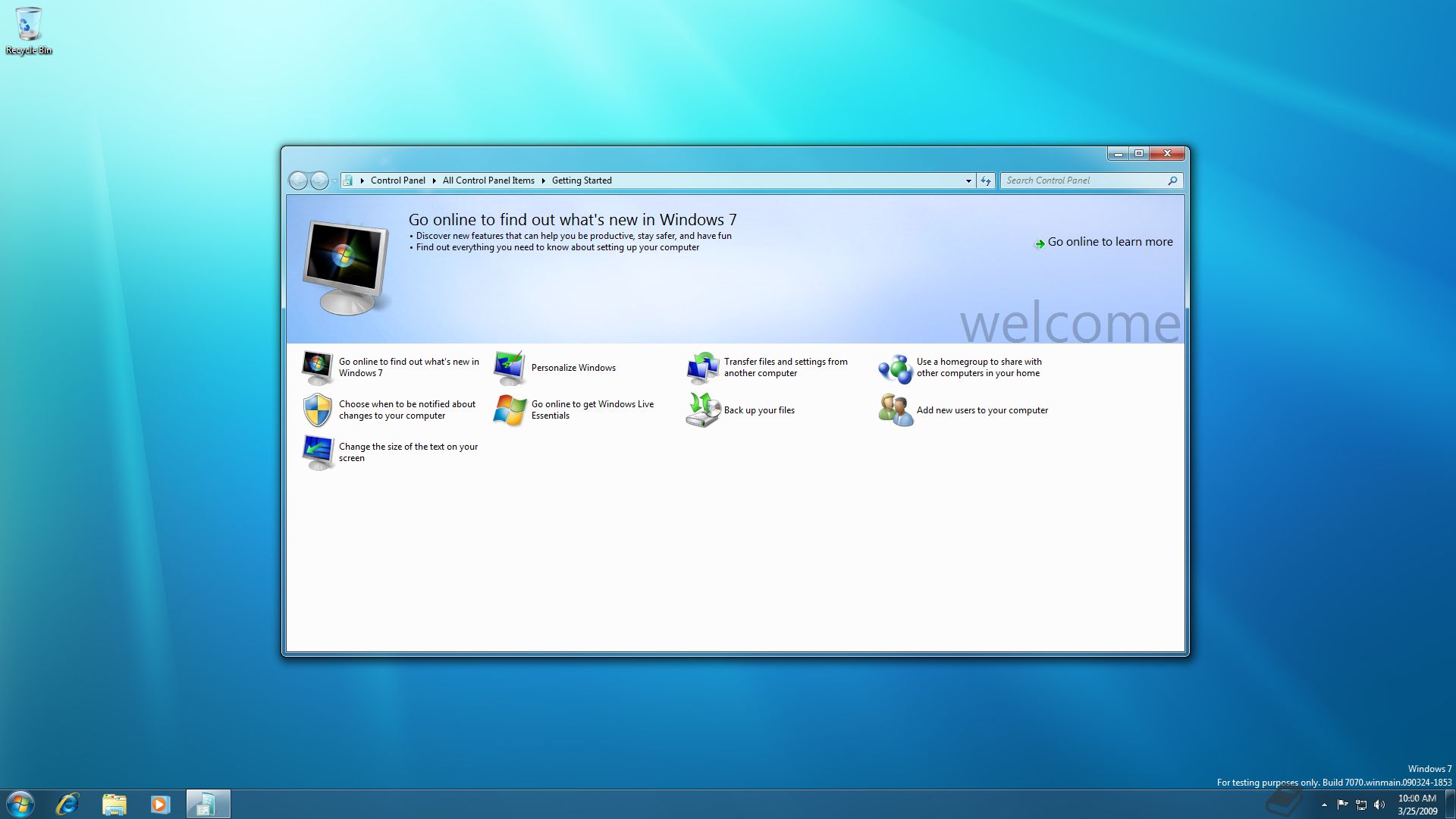This screenshot has height=819, width=1456.
Task: Close the Getting Started window
Action: click(1168, 154)
